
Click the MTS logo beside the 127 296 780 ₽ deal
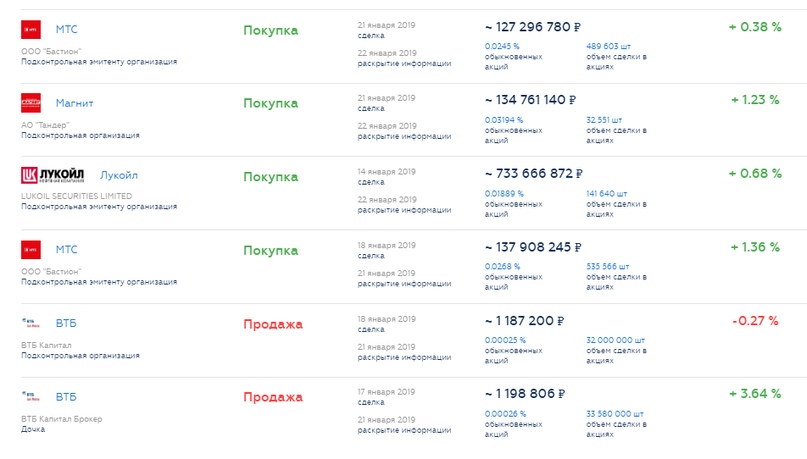coord(31,29)
